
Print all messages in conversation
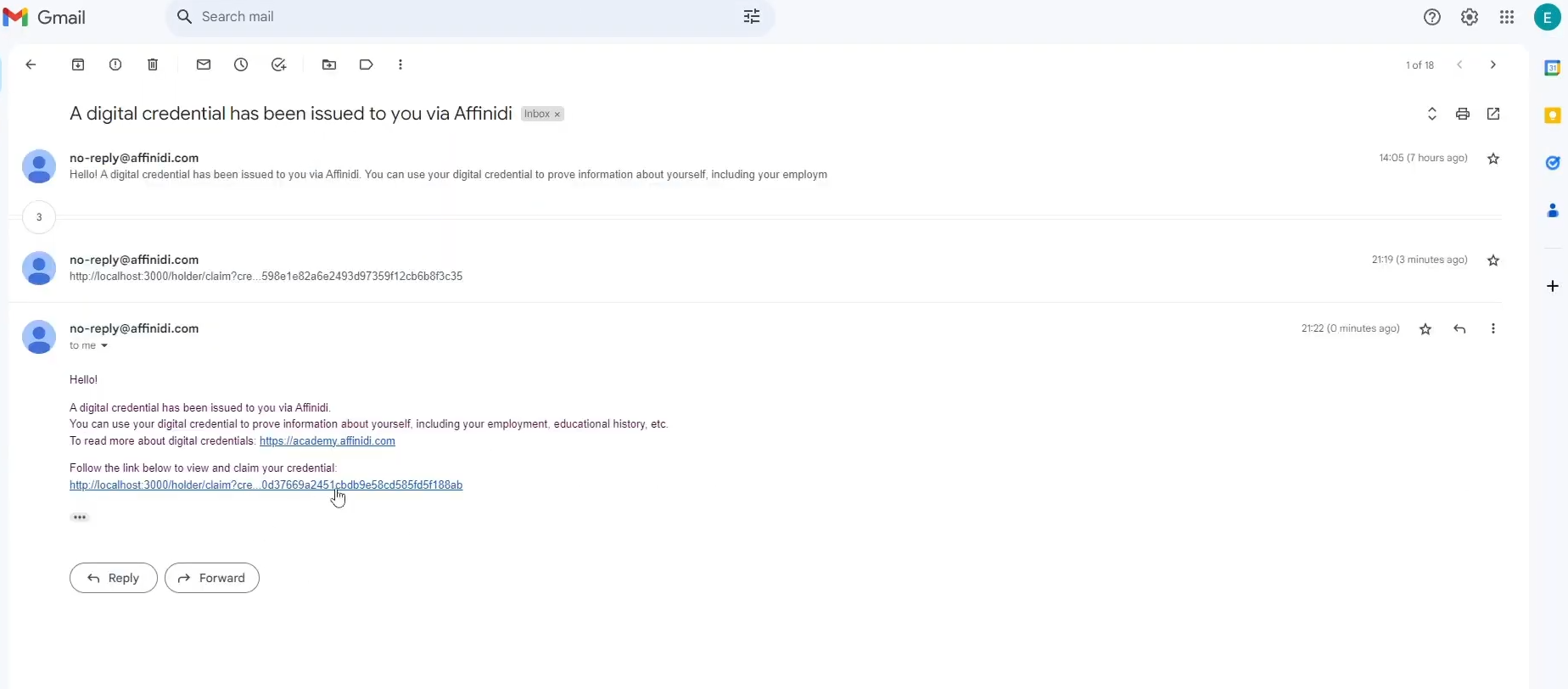[x=1463, y=114]
